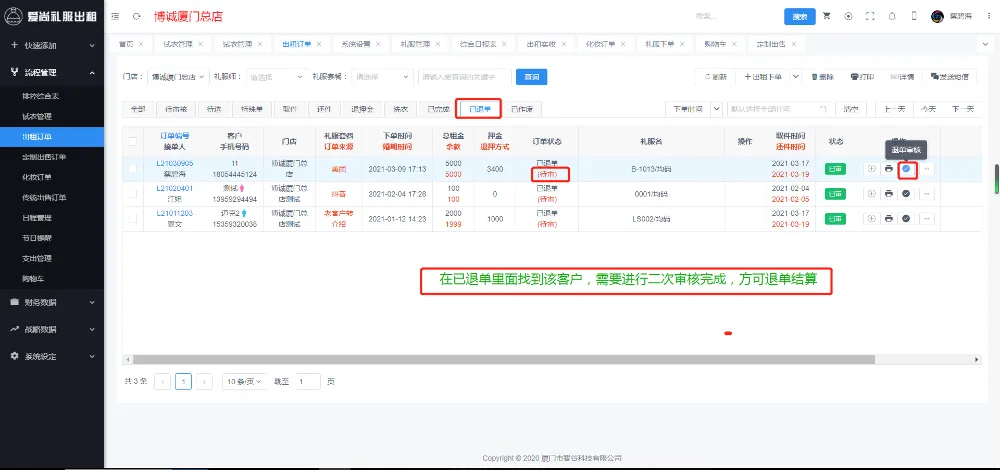1000x470 pixels.
Task: Open the 门店 store dropdown
Action: [180, 76]
